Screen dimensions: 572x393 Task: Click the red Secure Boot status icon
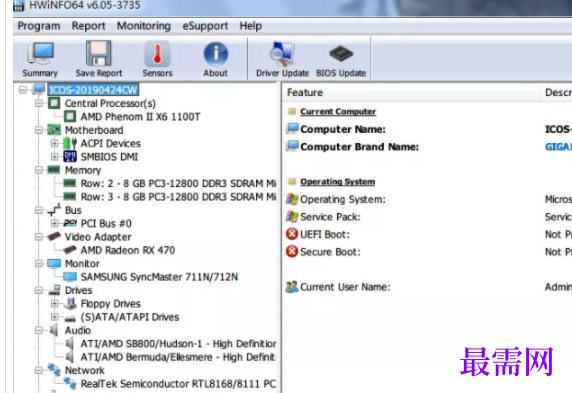[x=292, y=251]
